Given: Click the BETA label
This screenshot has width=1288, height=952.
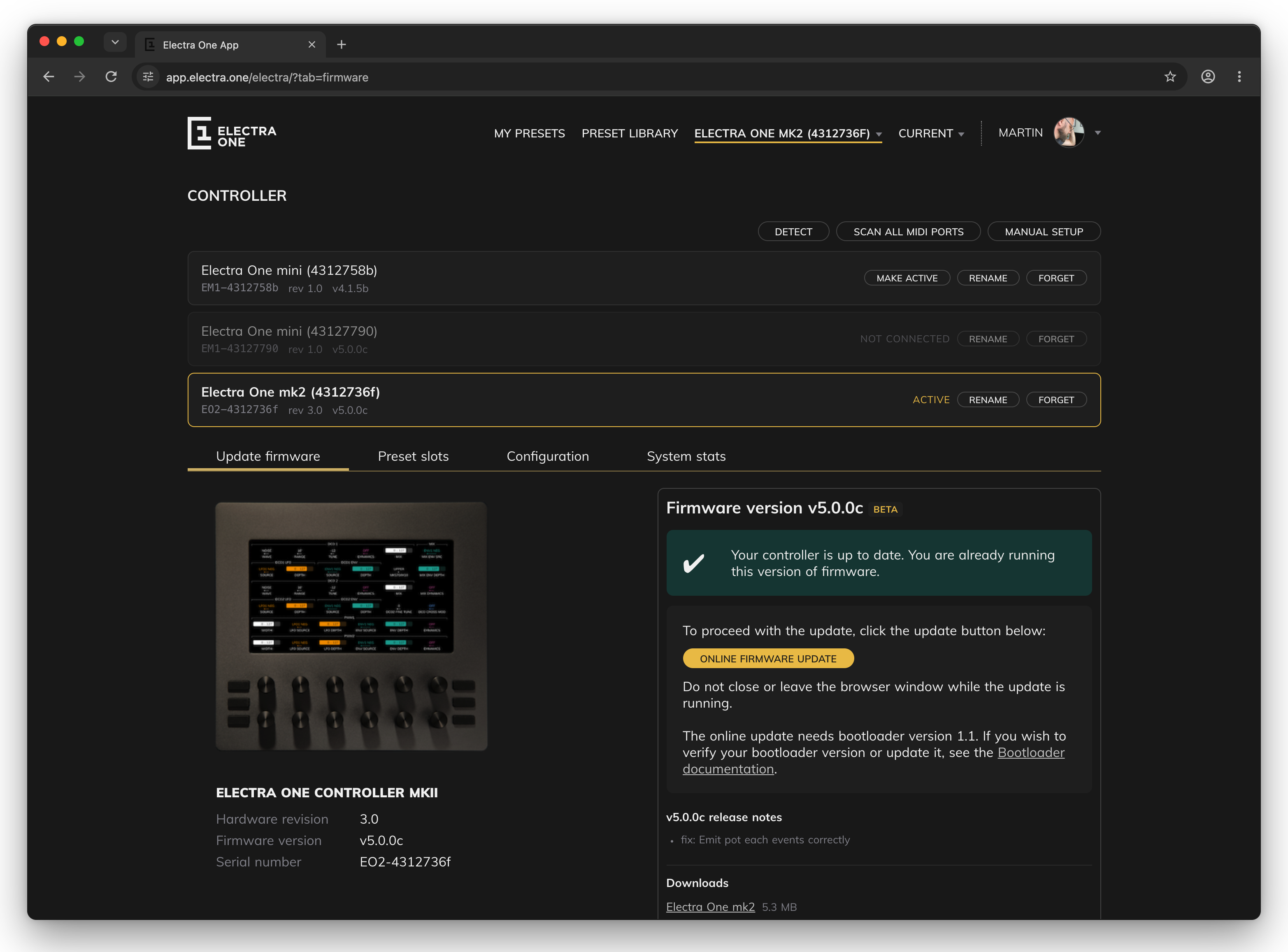Looking at the screenshot, I should pos(885,509).
